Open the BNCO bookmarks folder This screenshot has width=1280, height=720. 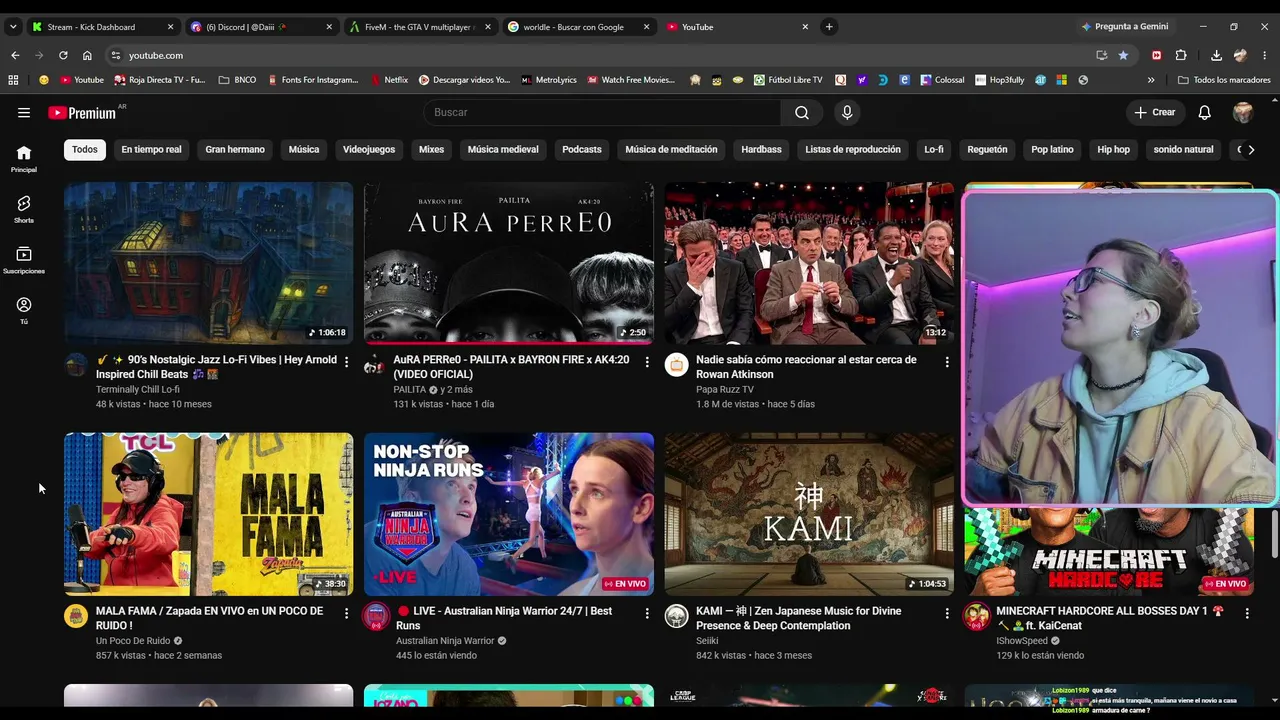237,80
